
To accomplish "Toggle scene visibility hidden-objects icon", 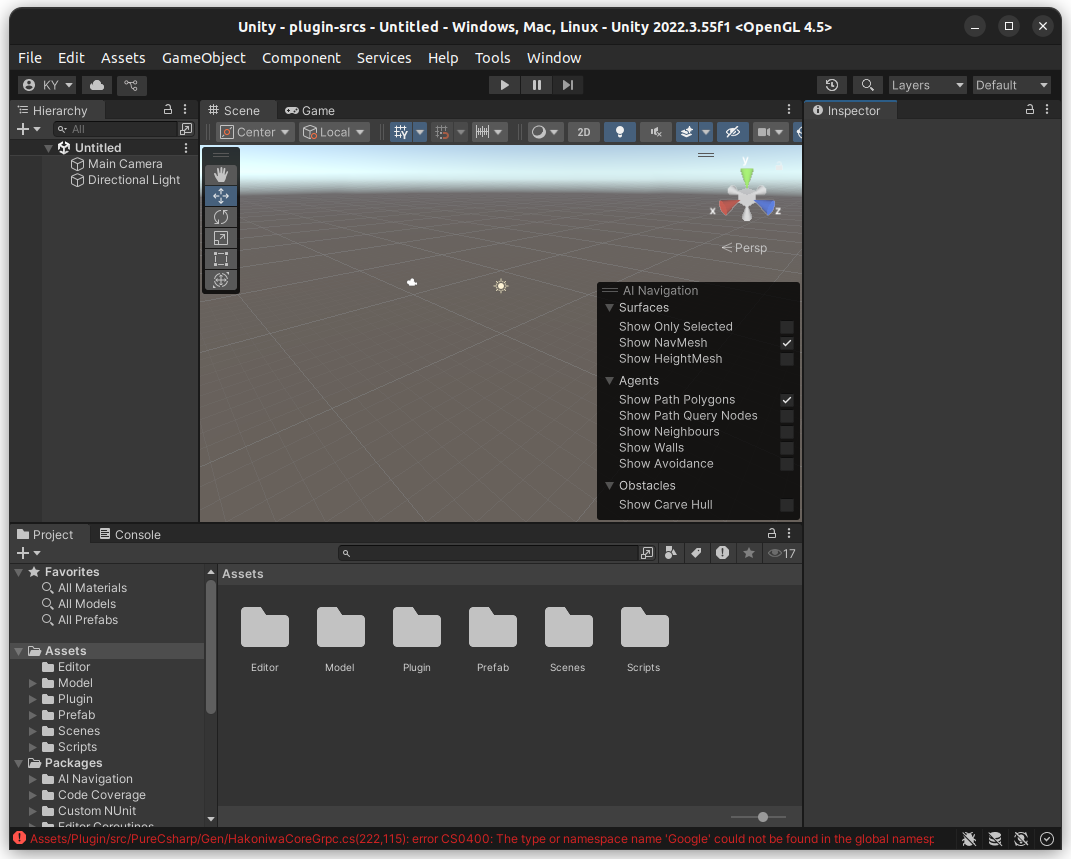I will tap(732, 132).
